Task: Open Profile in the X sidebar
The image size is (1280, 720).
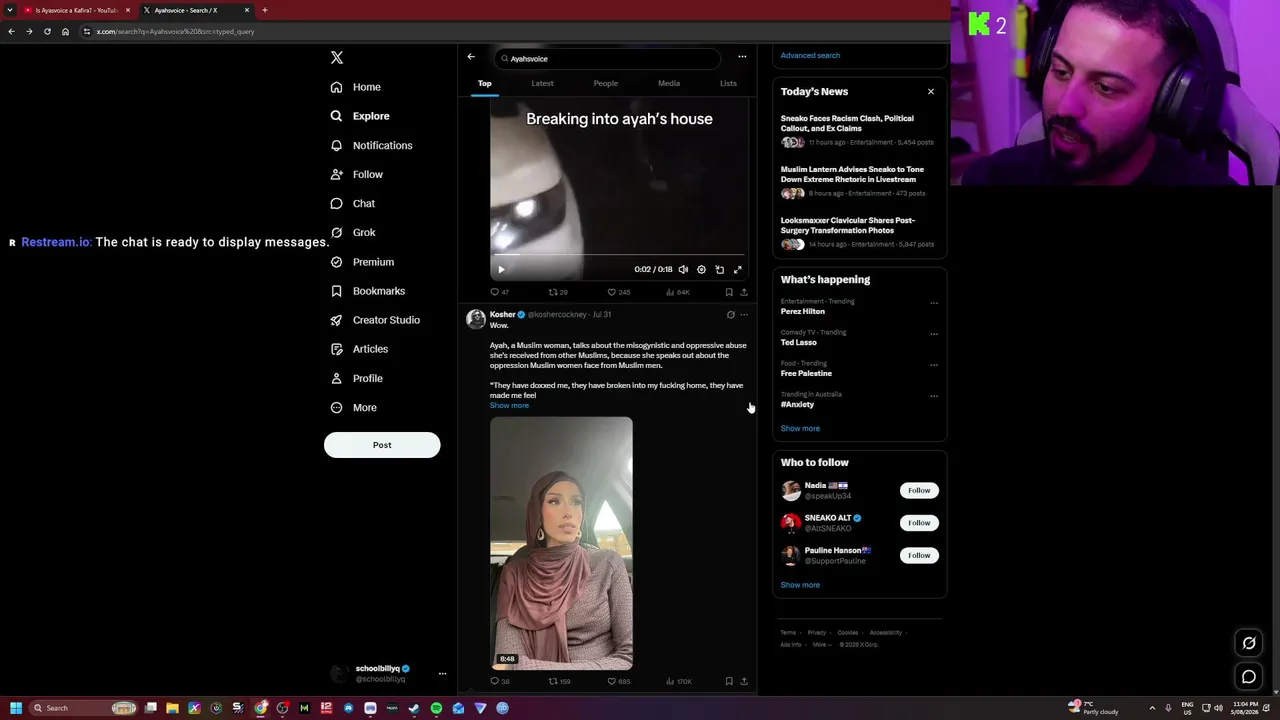Action: (357, 379)
